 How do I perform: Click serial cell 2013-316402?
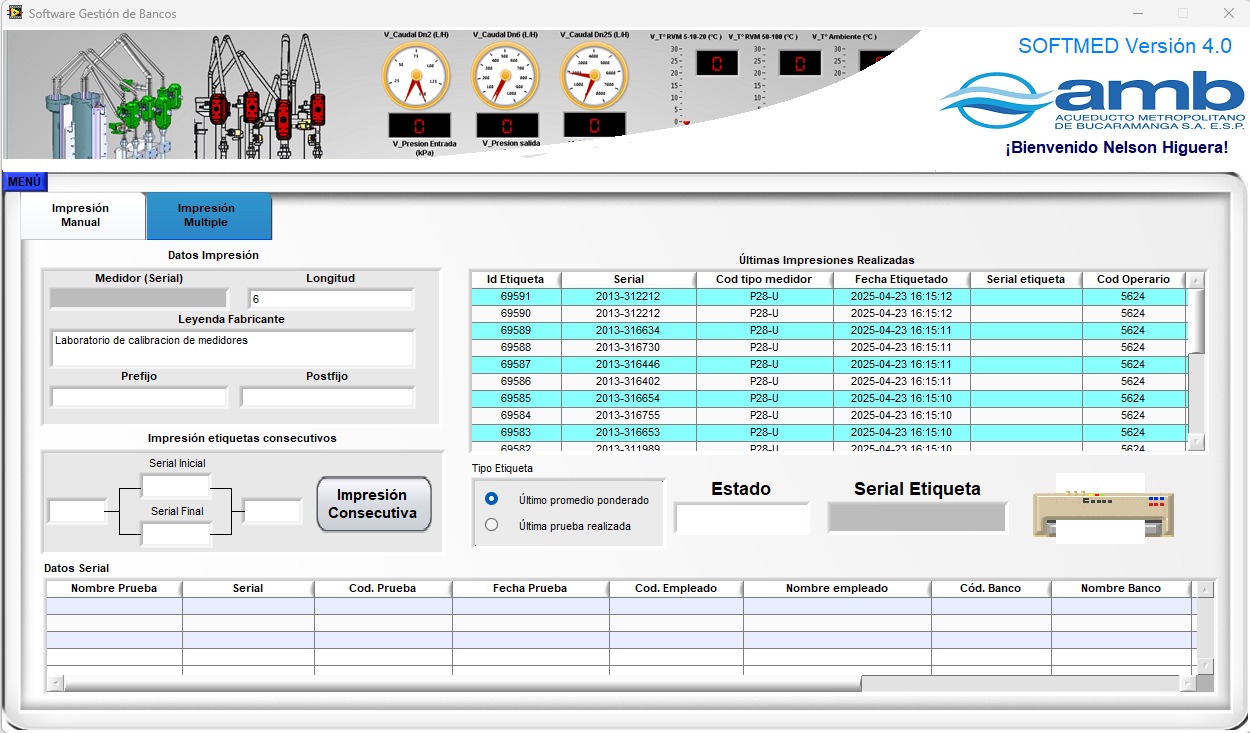(x=628, y=381)
